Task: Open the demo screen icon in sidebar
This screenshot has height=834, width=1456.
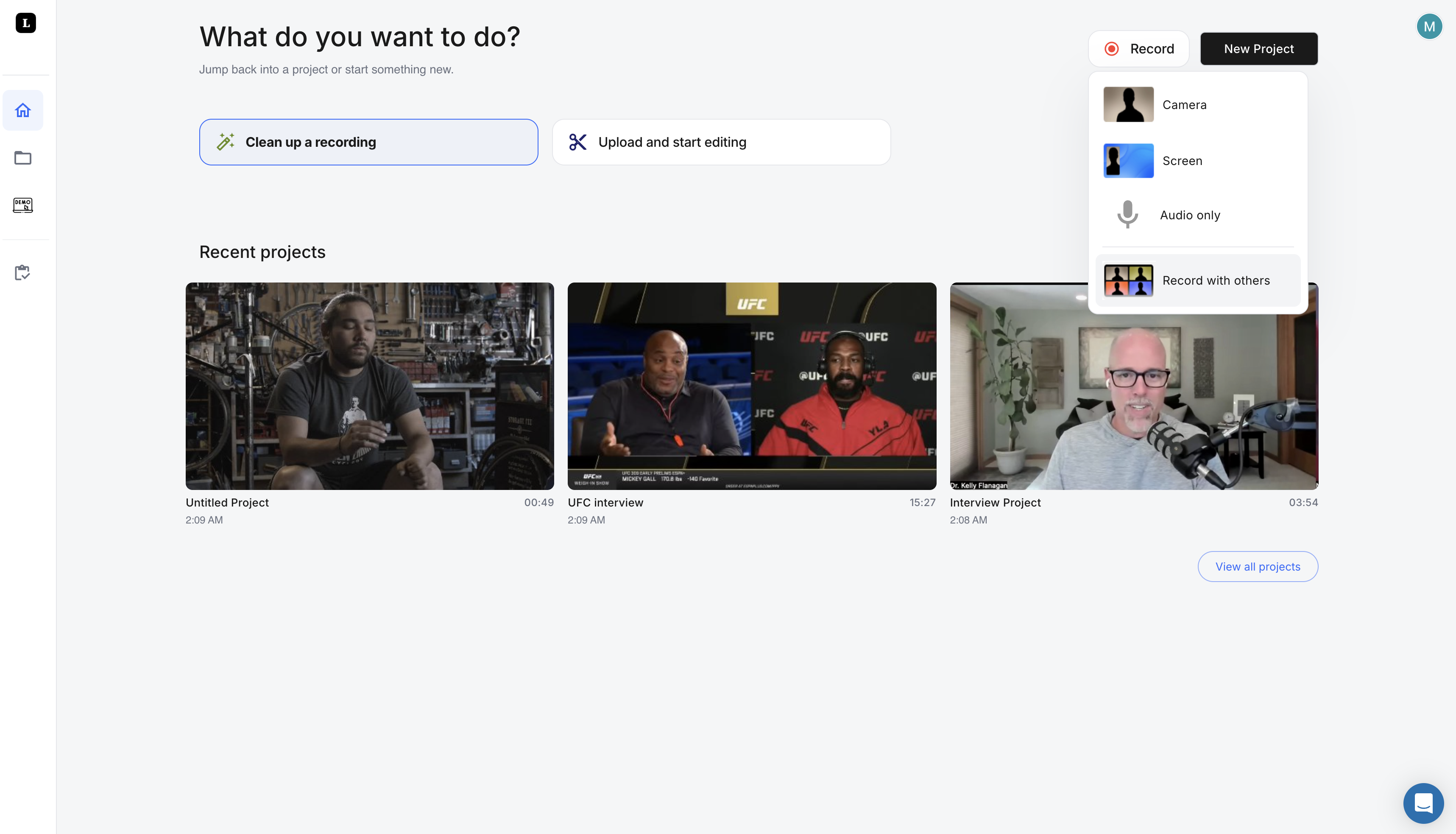Action: (23, 205)
